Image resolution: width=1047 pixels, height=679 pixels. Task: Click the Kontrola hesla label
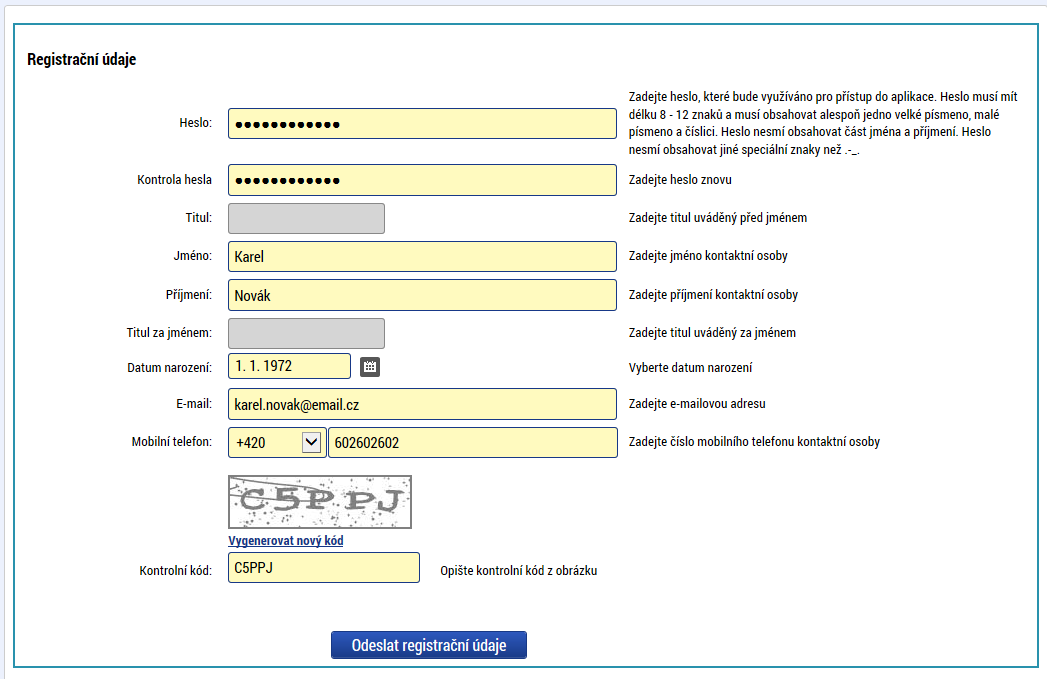174,180
